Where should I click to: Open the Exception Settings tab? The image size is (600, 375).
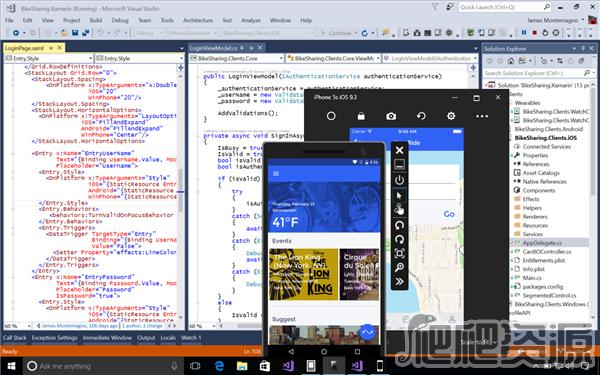click(54, 338)
